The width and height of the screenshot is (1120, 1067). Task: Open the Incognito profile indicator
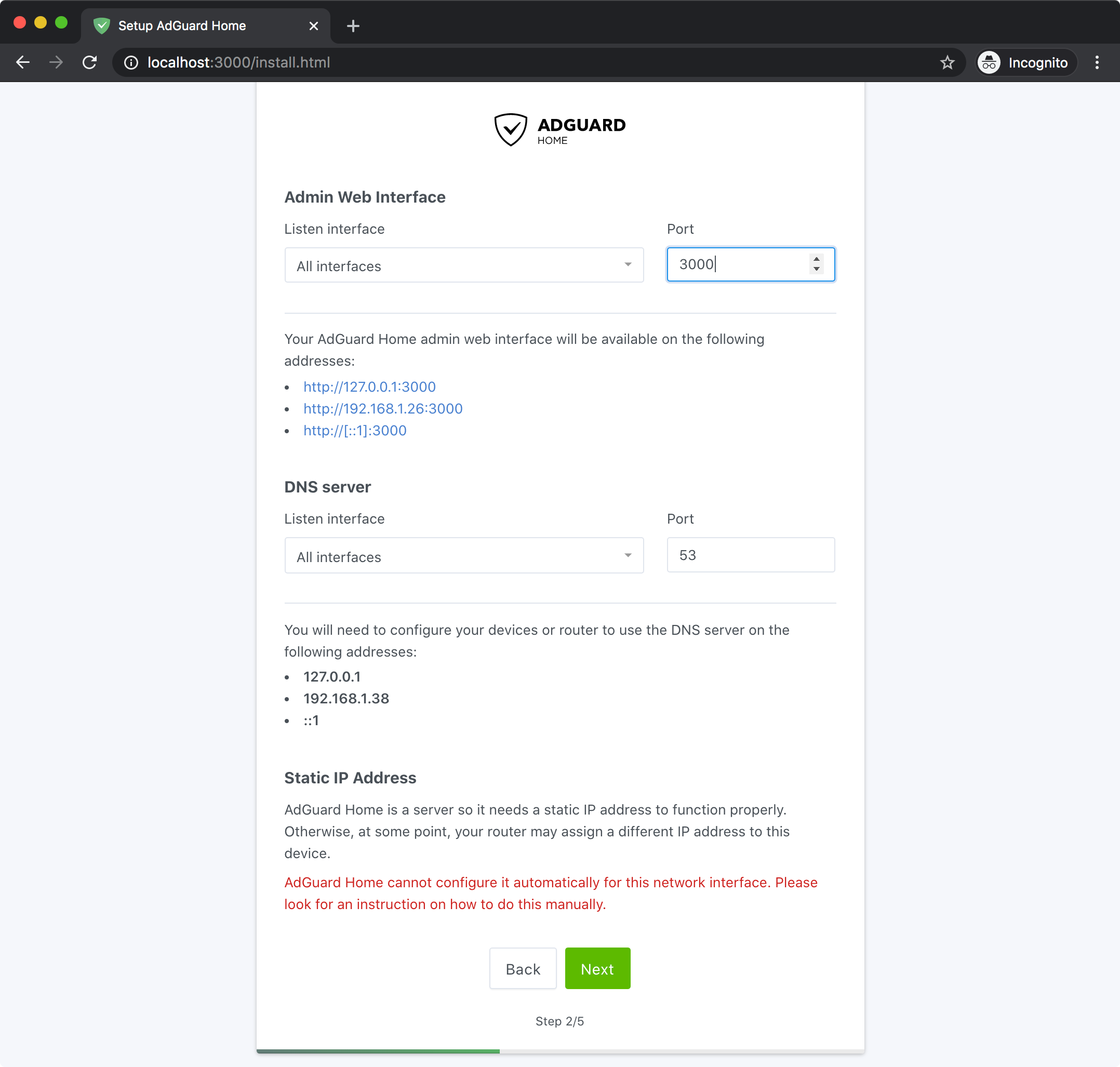click(1026, 62)
